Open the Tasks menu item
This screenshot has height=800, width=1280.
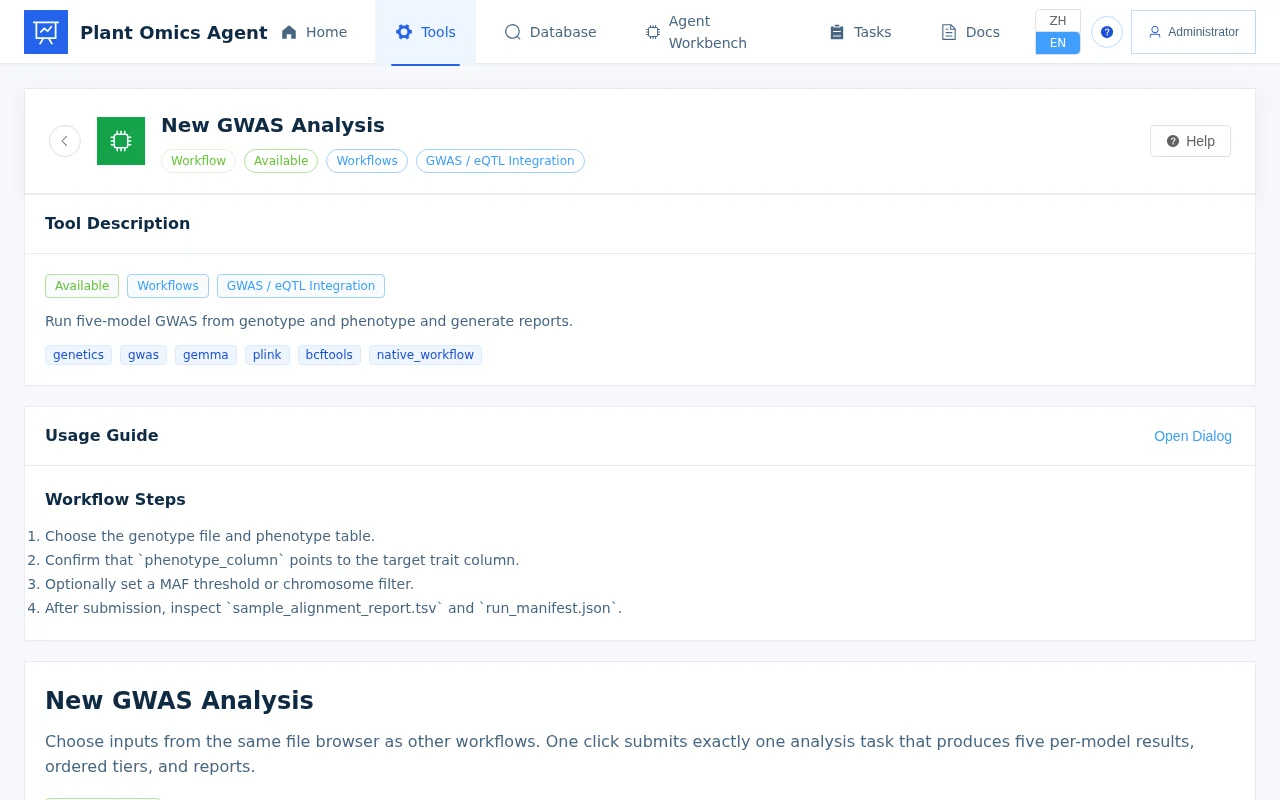860,32
